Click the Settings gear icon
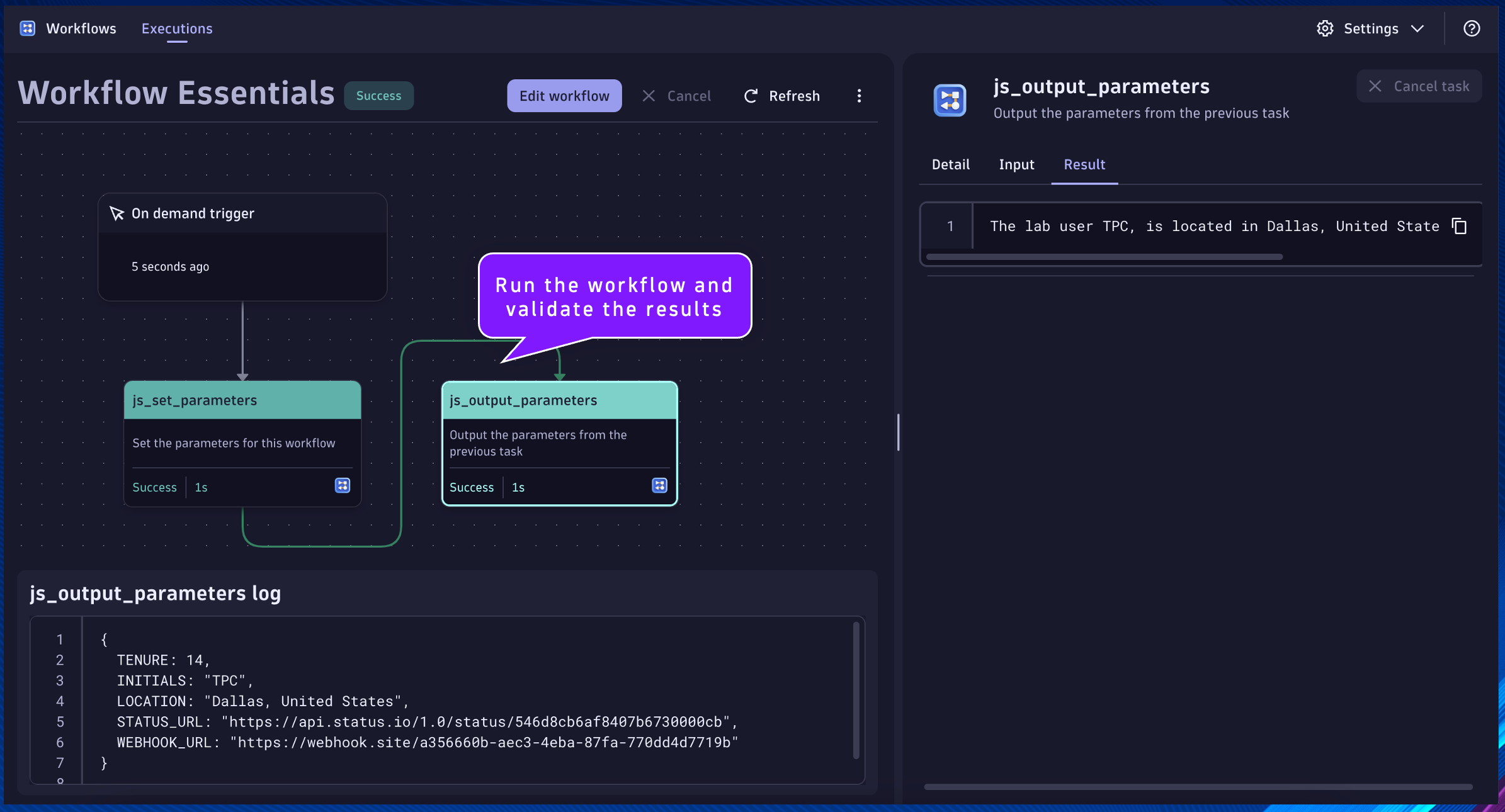 click(x=1325, y=28)
